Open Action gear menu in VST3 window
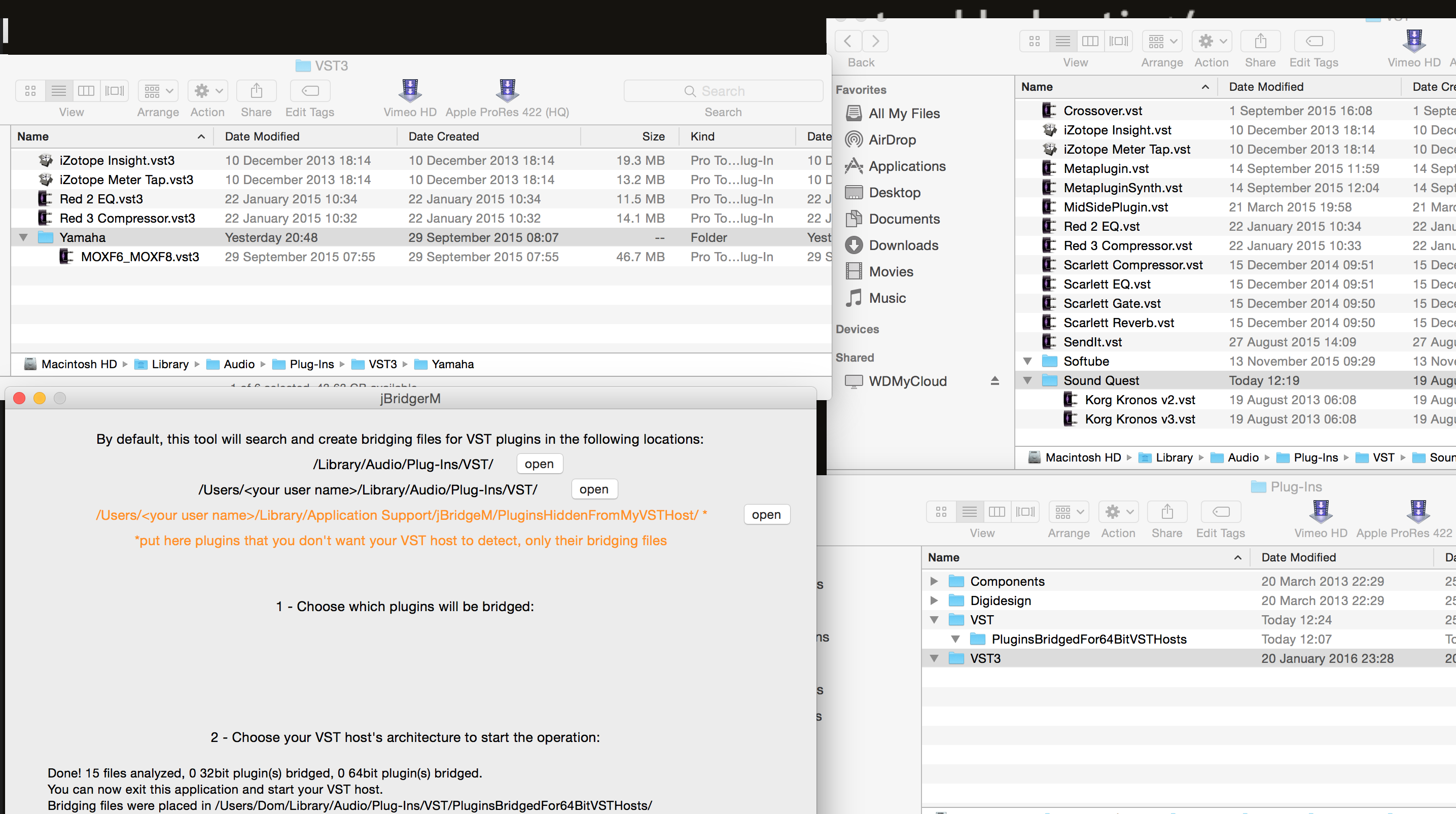 pyautogui.click(x=207, y=91)
